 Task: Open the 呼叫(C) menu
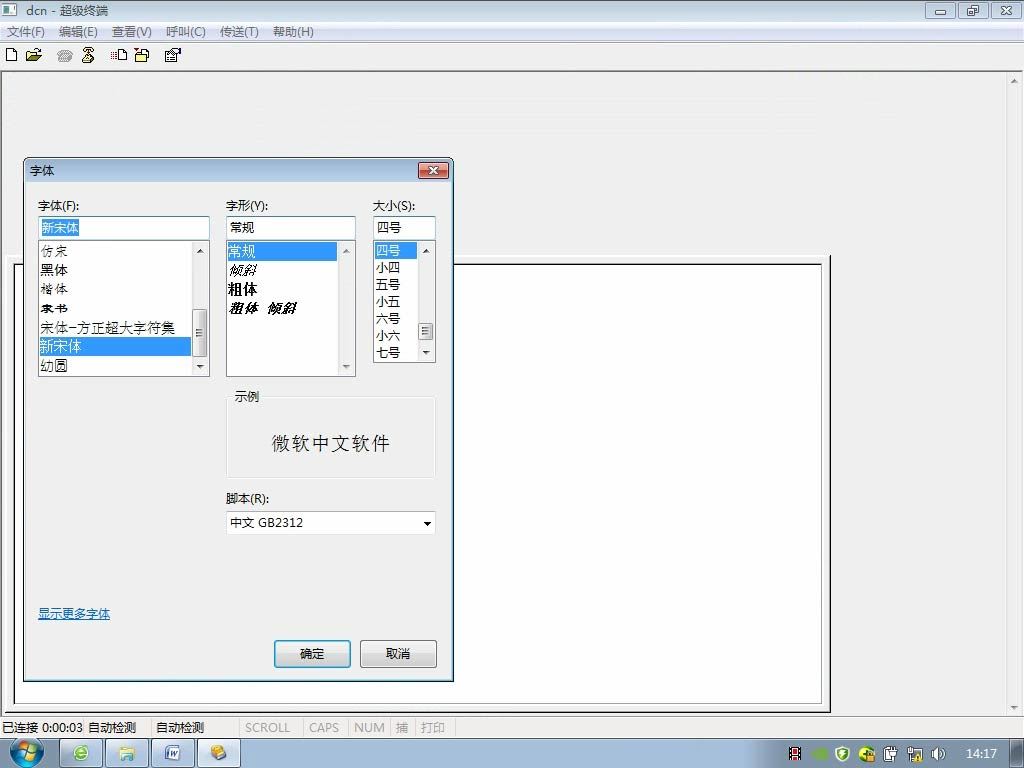185,32
